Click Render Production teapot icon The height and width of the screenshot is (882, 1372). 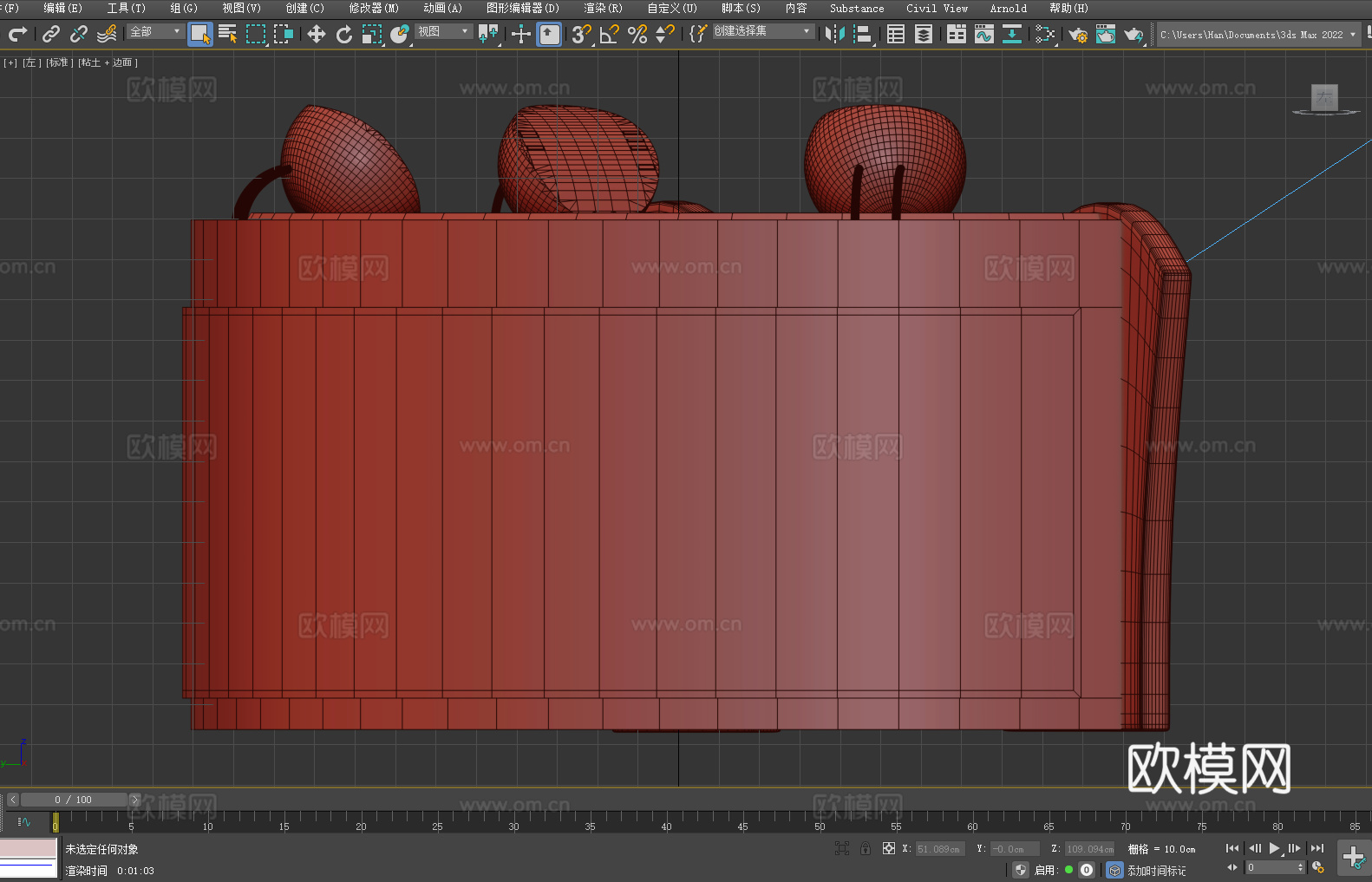coord(1134,34)
